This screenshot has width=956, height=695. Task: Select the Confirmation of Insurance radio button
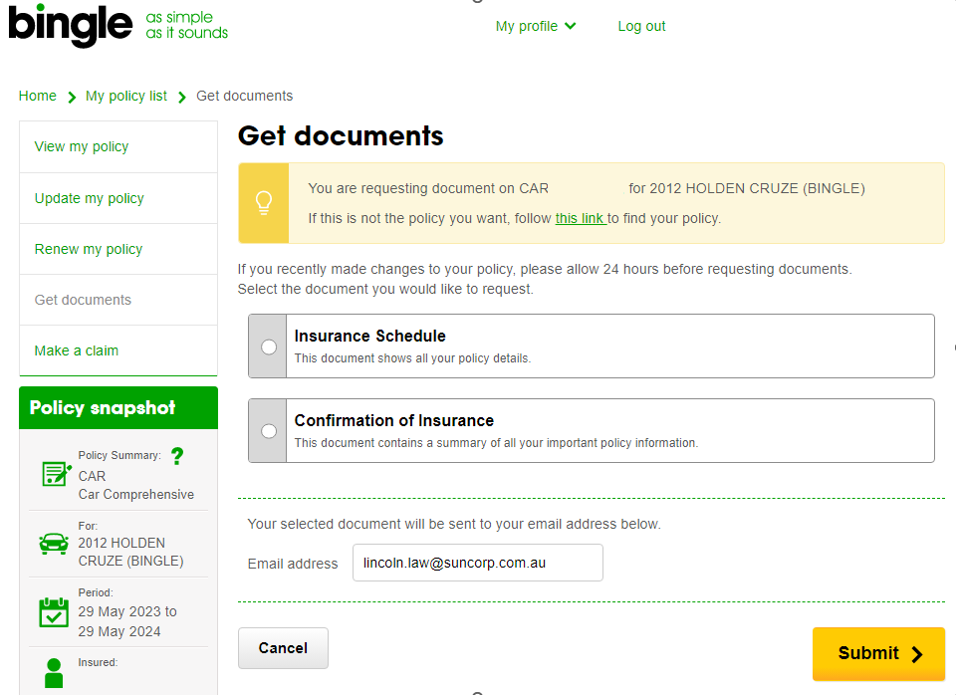click(269, 431)
